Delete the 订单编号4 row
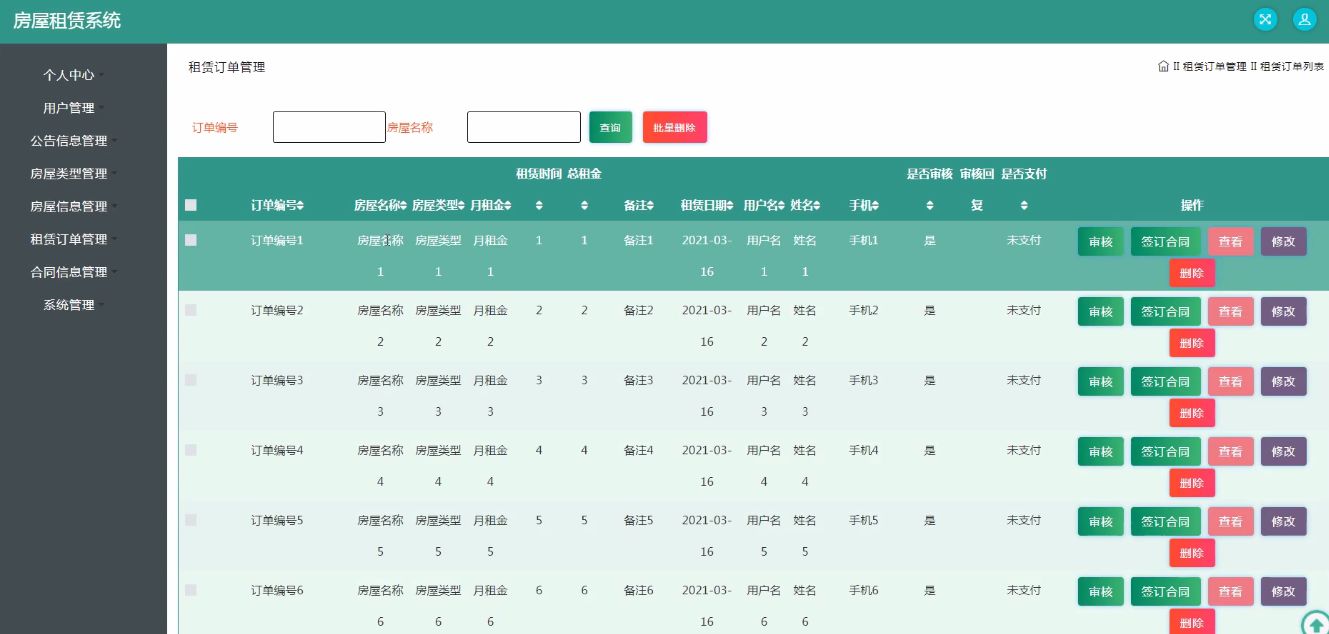 (x=1192, y=483)
